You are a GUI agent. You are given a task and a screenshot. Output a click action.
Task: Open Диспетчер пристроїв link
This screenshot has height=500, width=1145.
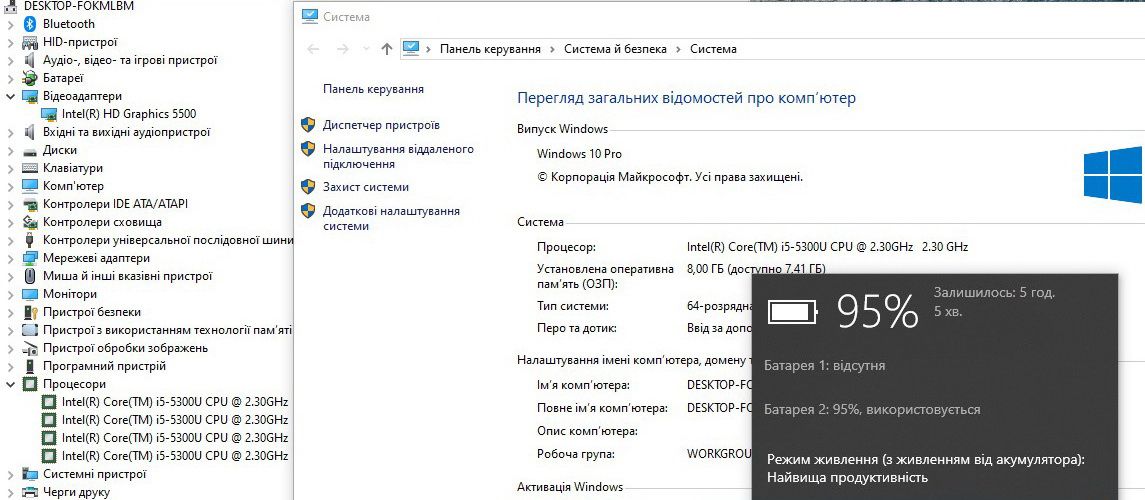381,126
